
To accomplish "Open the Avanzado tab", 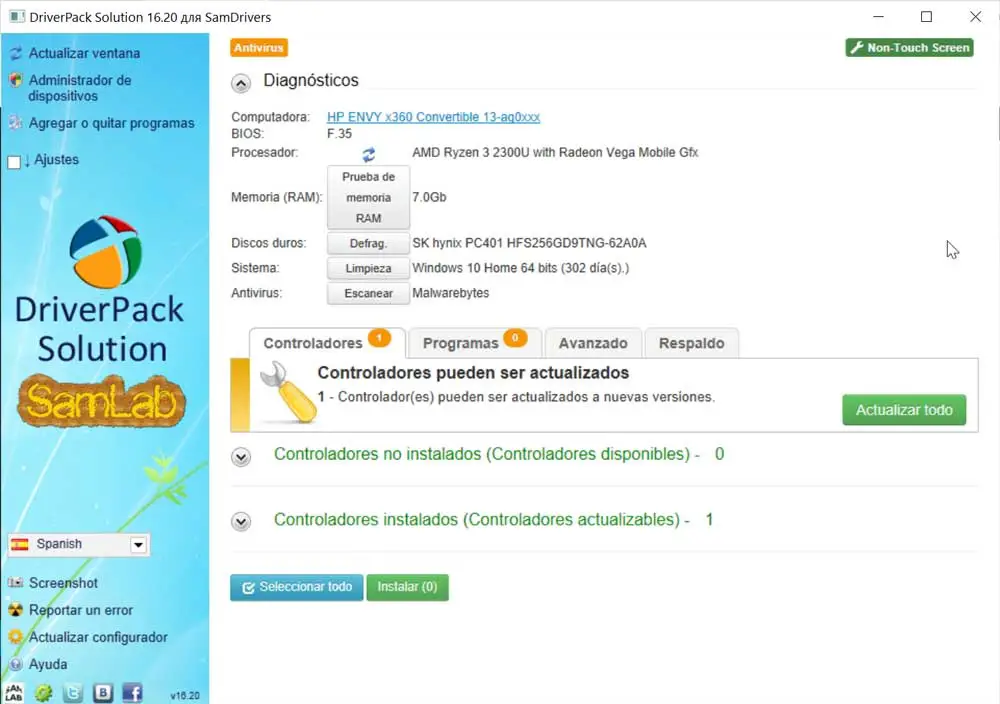I will click(593, 343).
